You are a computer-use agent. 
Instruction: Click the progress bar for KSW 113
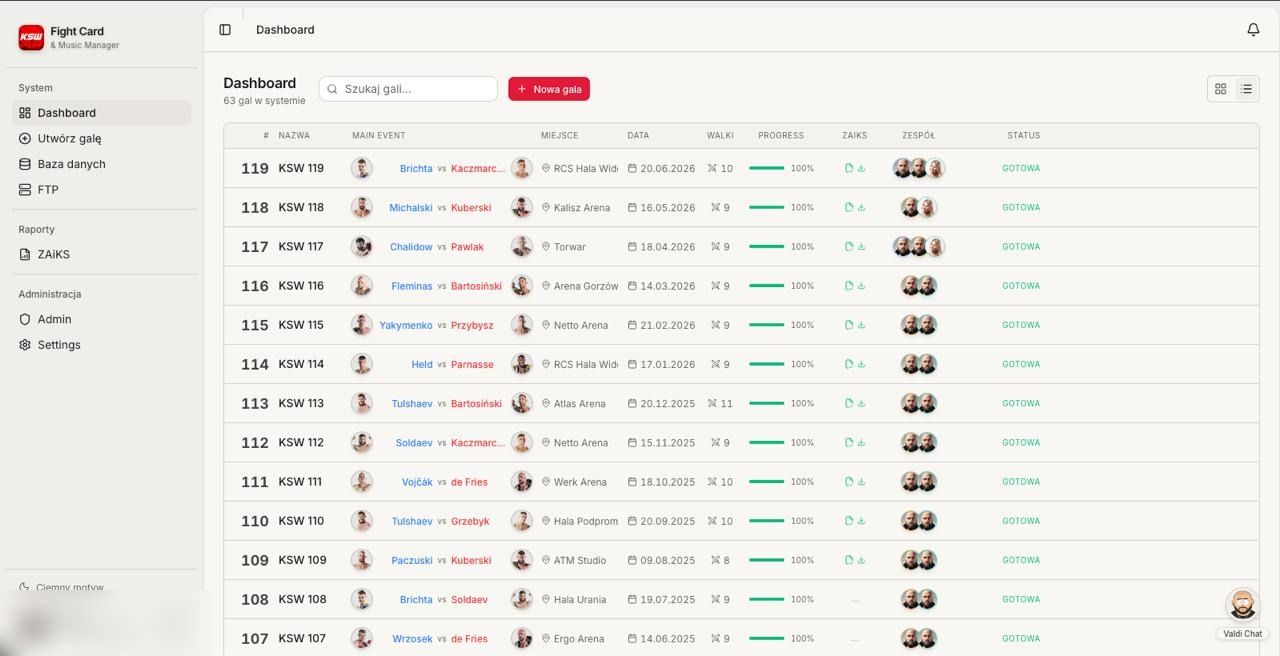pyautogui.click(x=766, y=404)
